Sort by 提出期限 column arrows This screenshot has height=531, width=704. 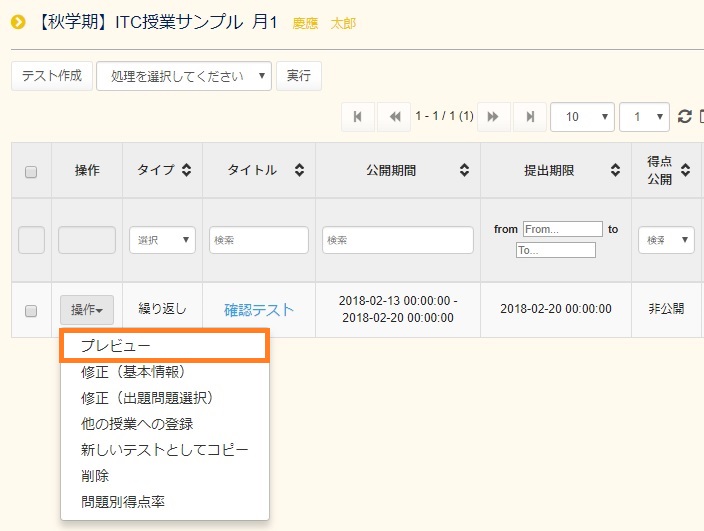click(615, 171)
